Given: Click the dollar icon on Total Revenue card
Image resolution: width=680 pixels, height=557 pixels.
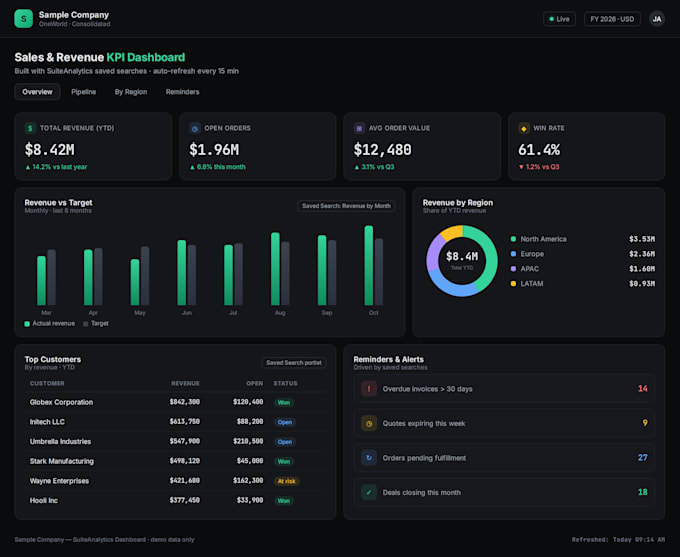Looking at the screenshot, I should (30, 128).
